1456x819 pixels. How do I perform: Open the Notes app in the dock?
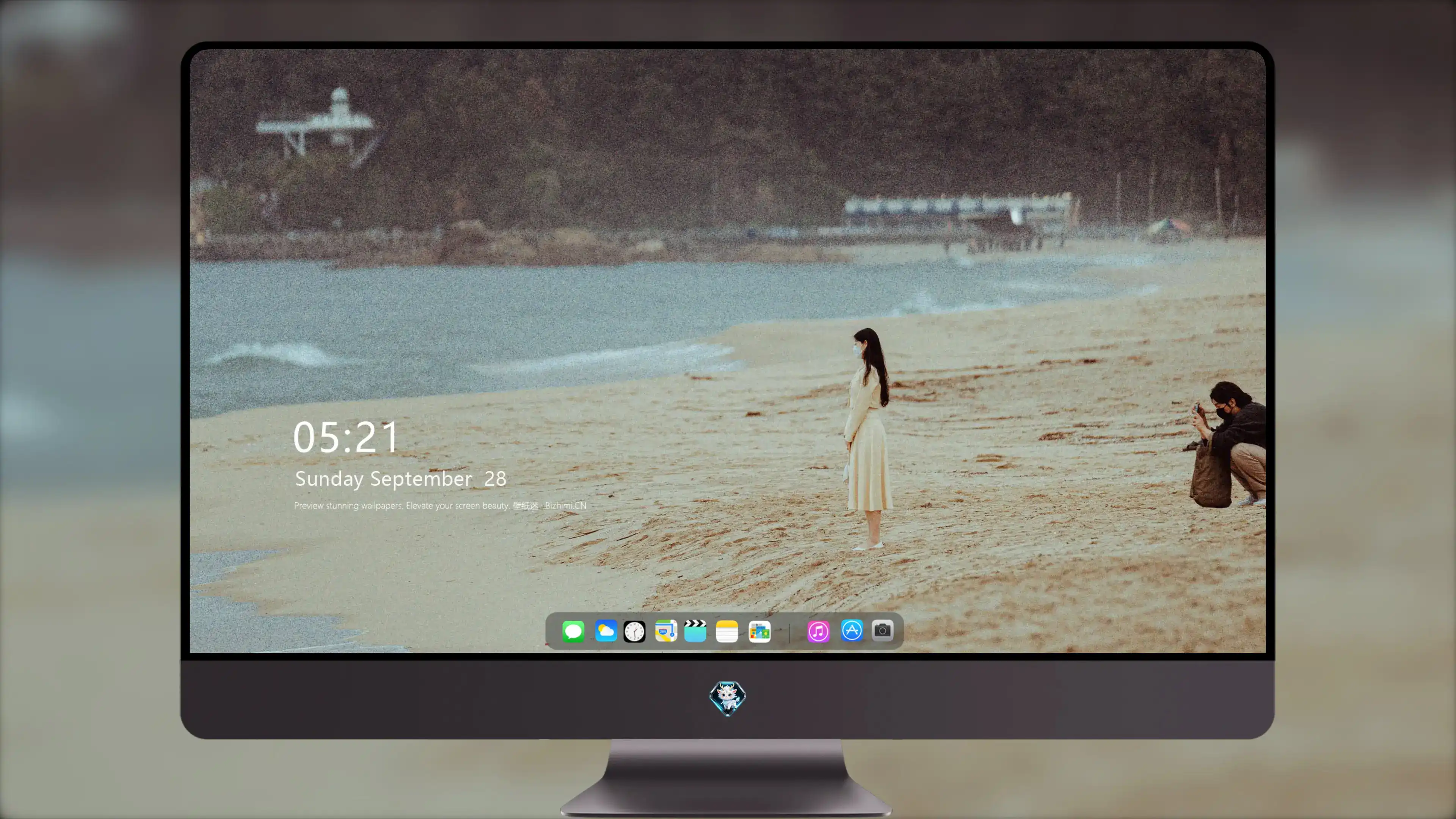click(x=727, y=631)
